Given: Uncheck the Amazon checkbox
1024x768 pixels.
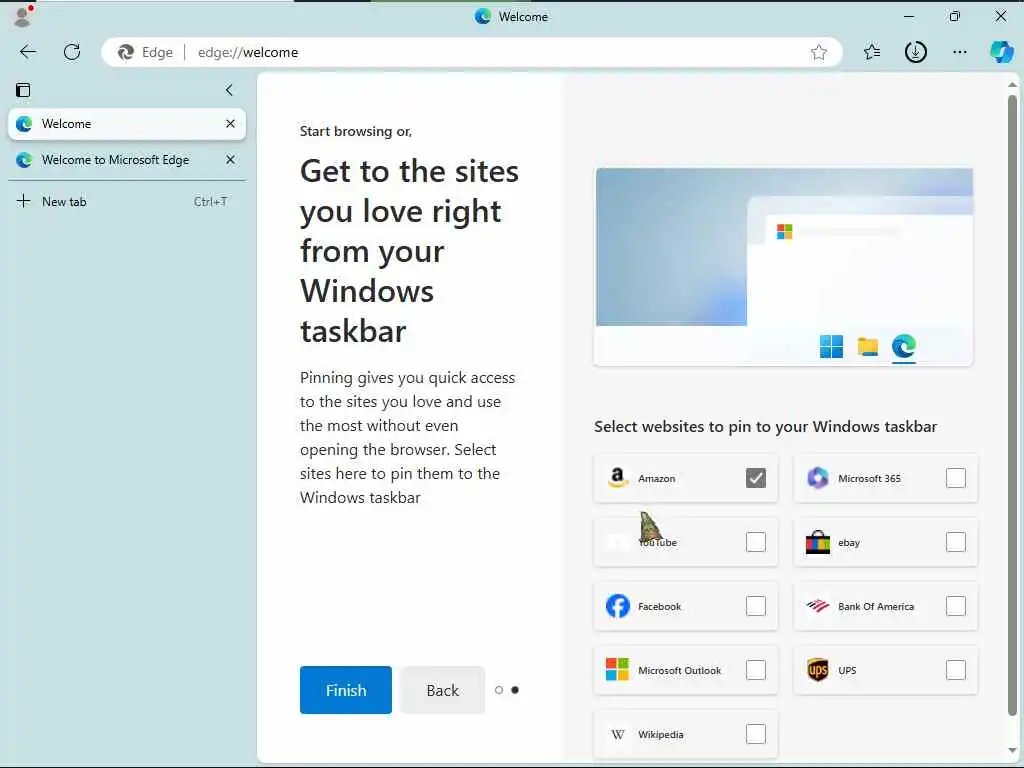Looking at the screenshot, I should tap(756, 478).
